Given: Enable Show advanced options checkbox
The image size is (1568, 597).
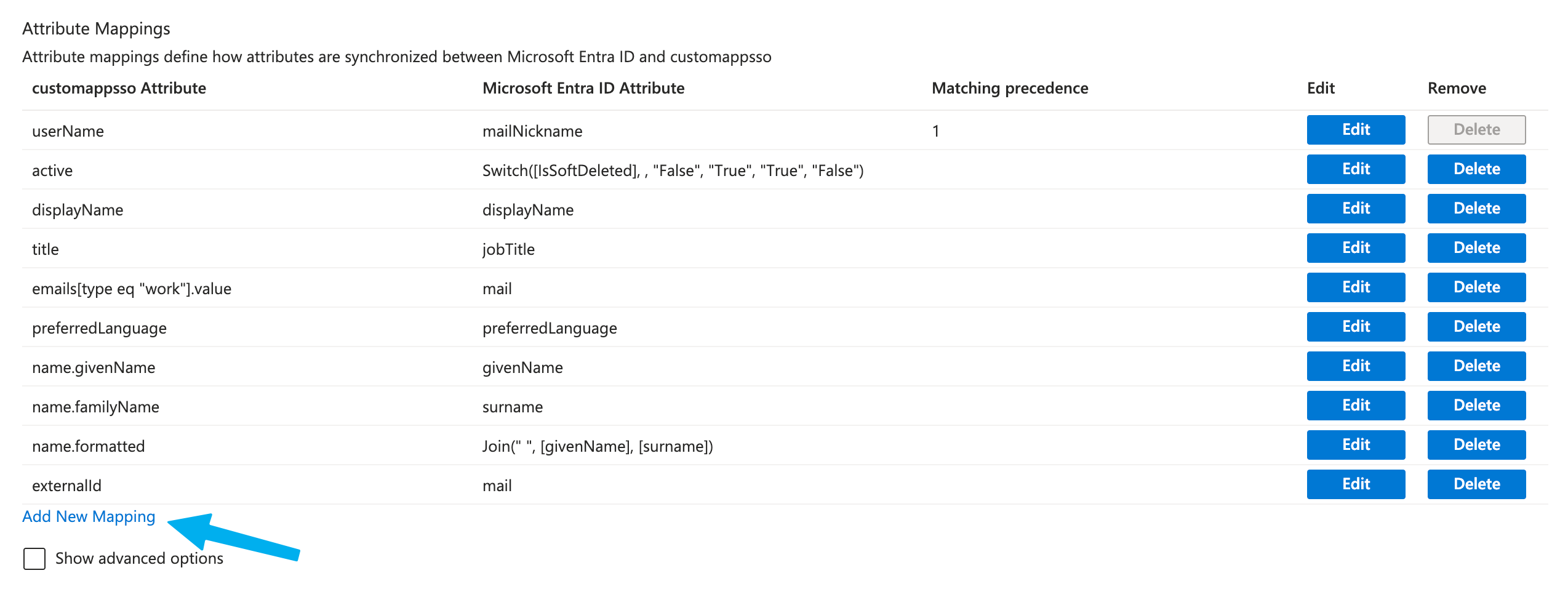Looking at the screenshot, I should pos(34,559).
